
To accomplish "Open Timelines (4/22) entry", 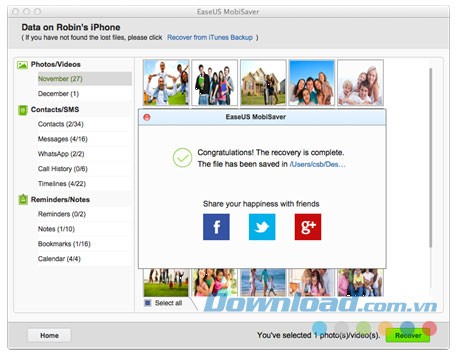I will point(62,184).
